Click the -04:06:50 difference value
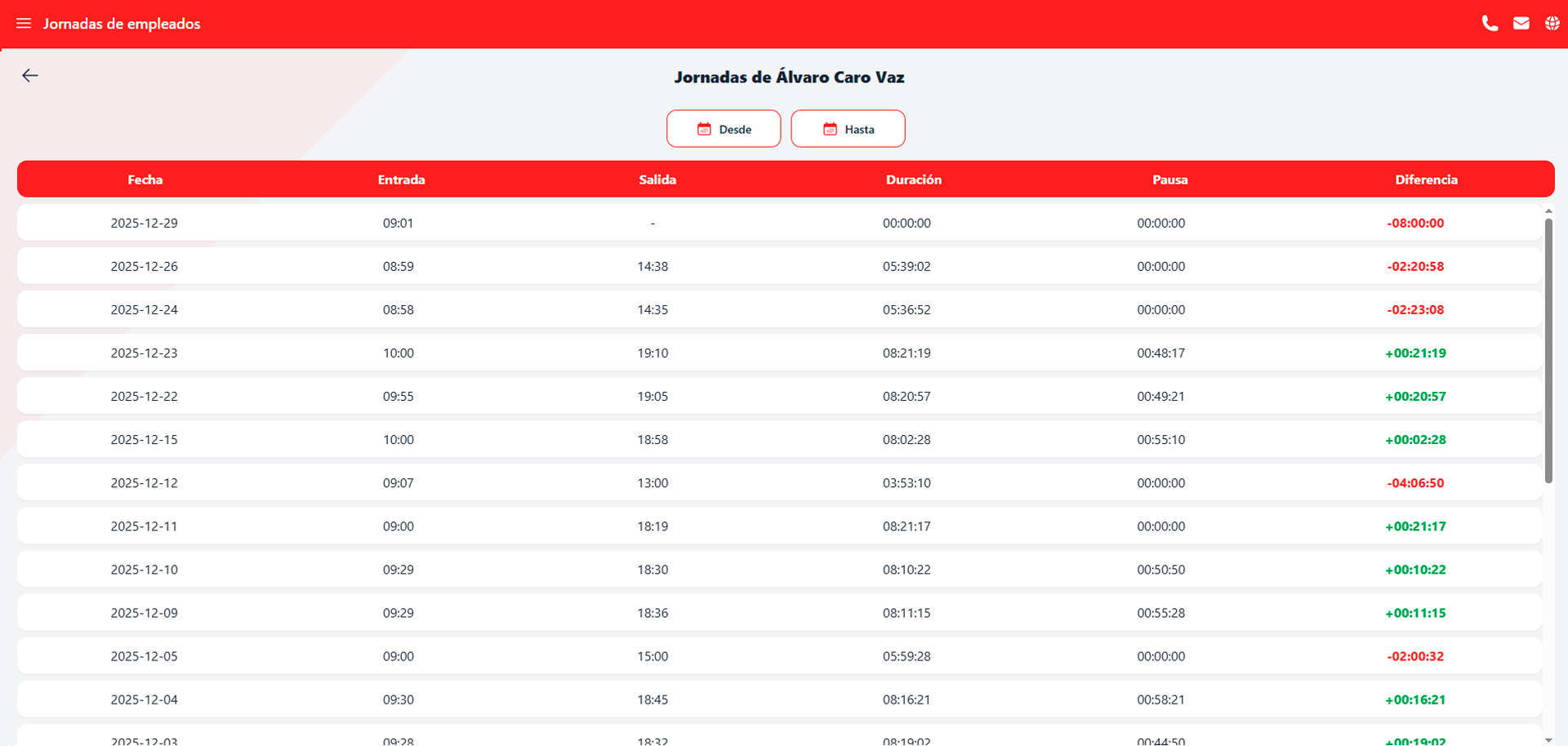Image resolution: width=1568 pixels, height=746 pixels. [x=1414, y=483]
